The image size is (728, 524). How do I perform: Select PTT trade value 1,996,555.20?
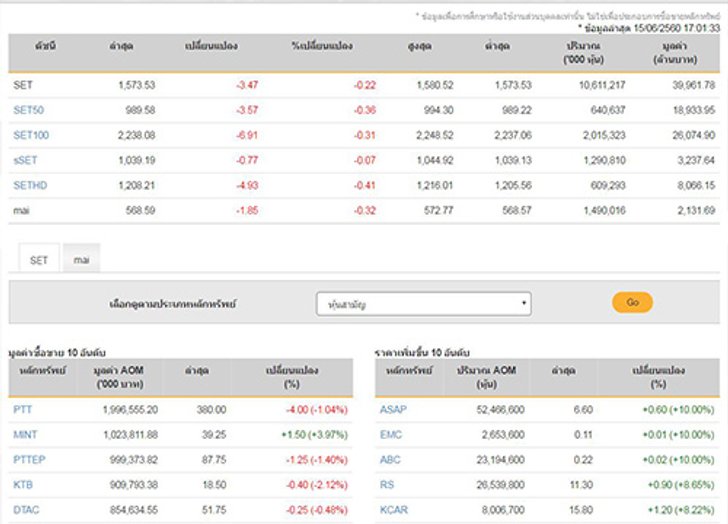click(130, 409)
